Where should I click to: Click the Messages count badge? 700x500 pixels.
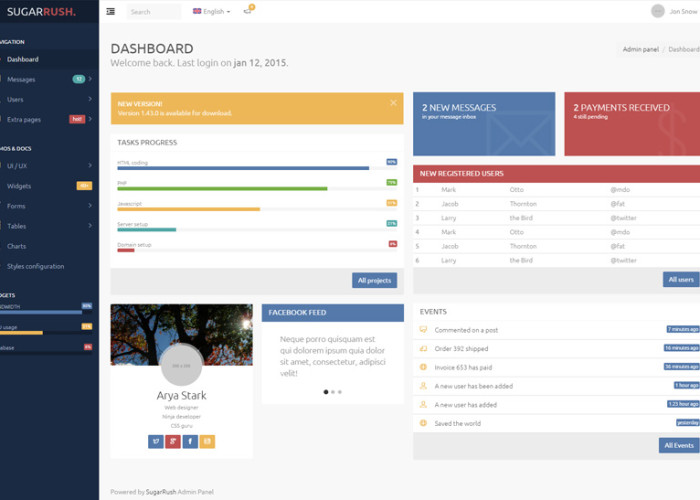(79, 79)
